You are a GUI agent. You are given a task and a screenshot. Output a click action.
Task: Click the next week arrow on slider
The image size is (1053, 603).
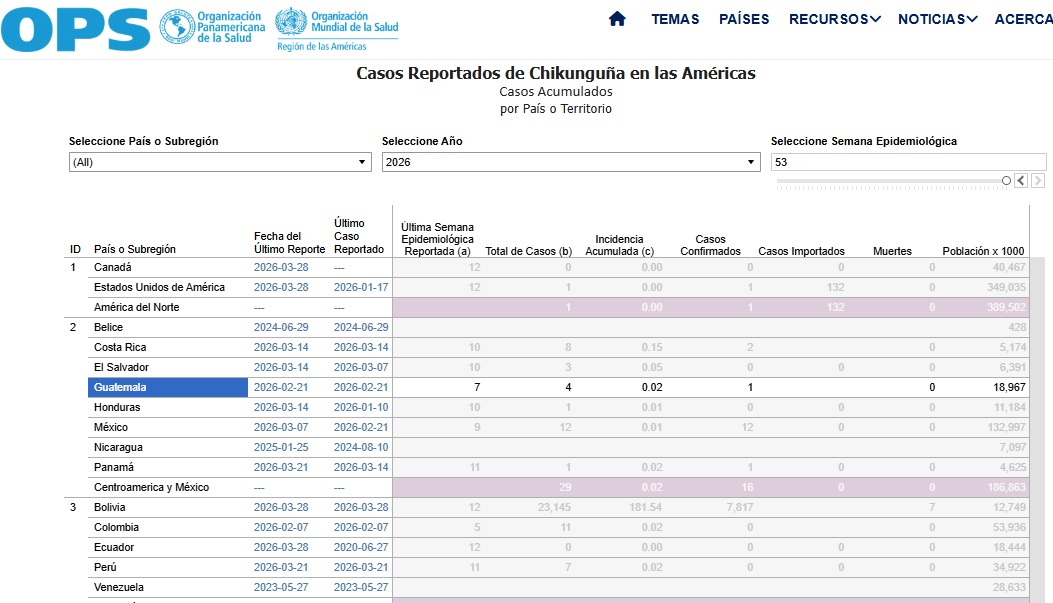coord(1038,181)
